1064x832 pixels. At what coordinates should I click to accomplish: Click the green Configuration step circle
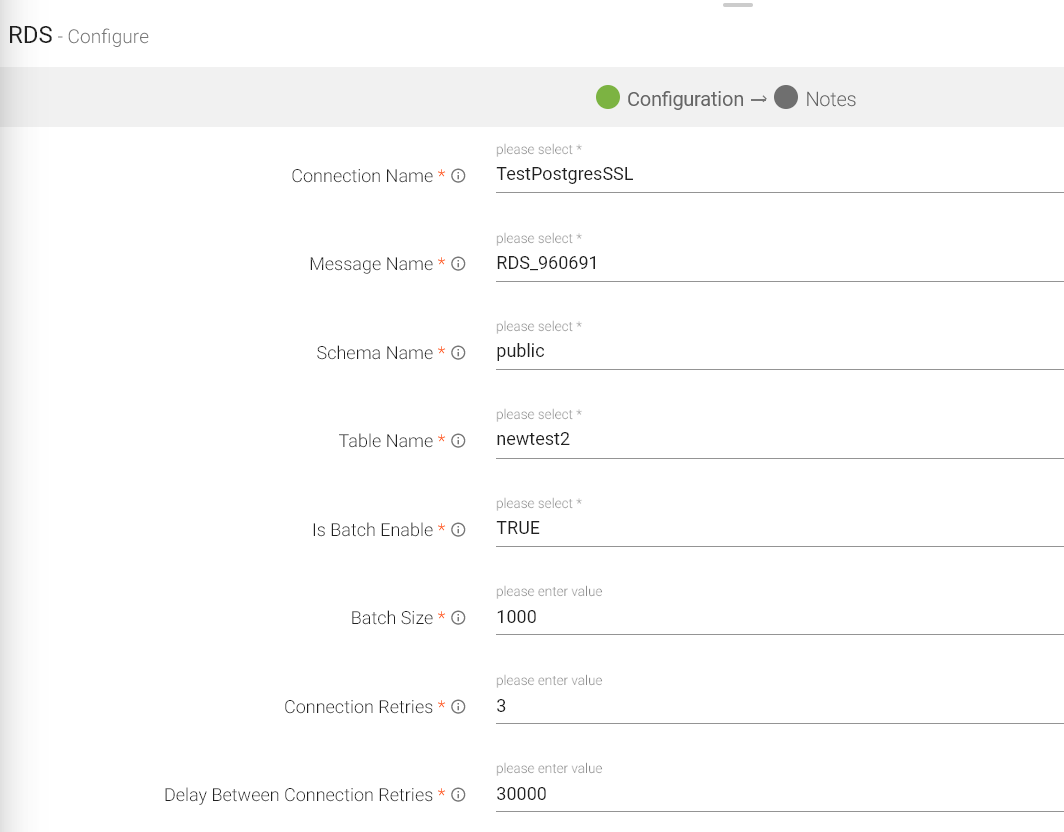(x=608, y=97)
